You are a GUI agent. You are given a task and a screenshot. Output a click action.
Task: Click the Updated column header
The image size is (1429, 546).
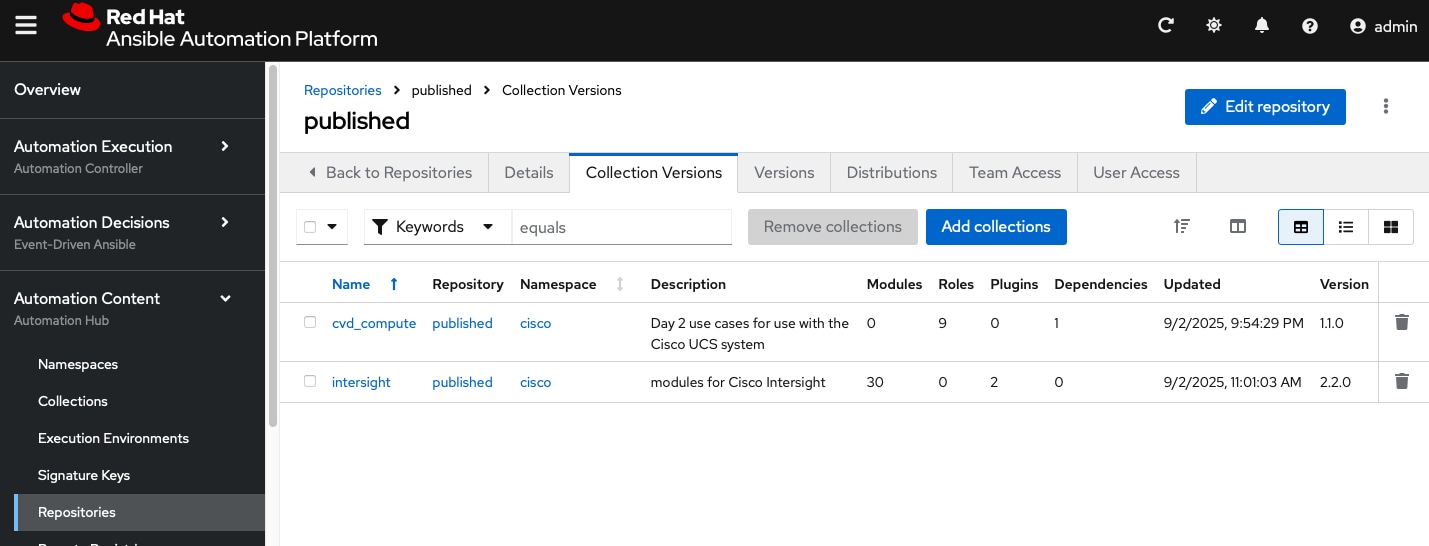[1192, 284]
